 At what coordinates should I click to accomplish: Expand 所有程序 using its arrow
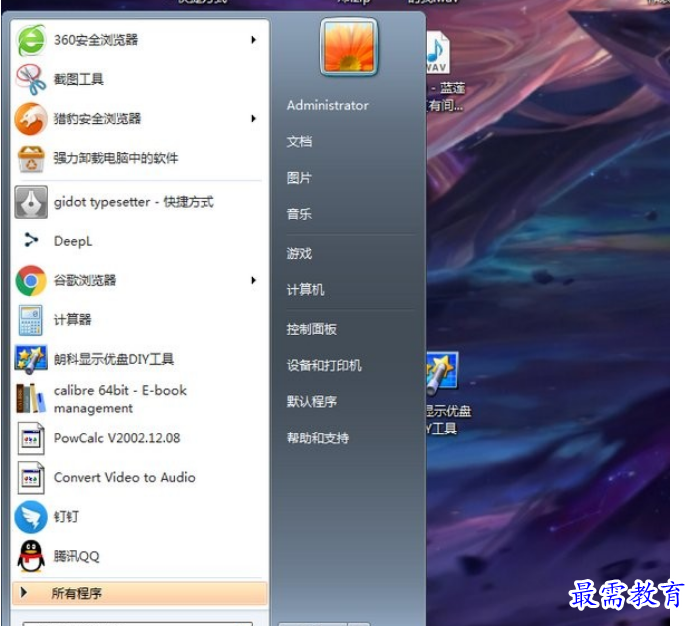tap(24, 592)
